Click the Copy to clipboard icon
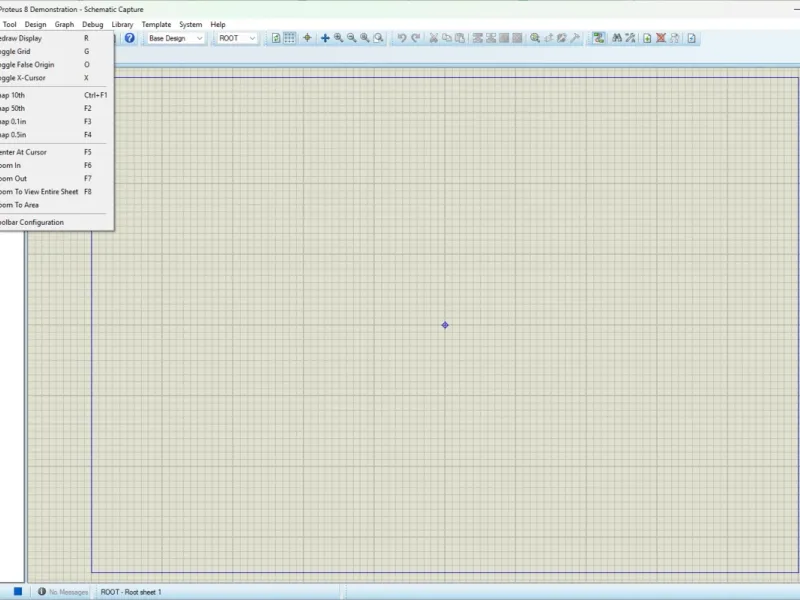This screenshot has height=600, width=800. [446, 38]
